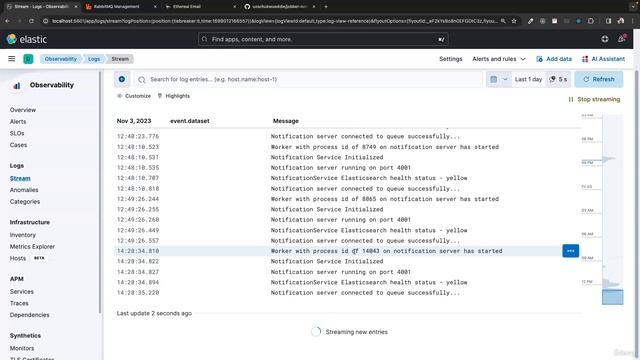
Task: Open Alerts in sidebar
Action: [18, 122]
